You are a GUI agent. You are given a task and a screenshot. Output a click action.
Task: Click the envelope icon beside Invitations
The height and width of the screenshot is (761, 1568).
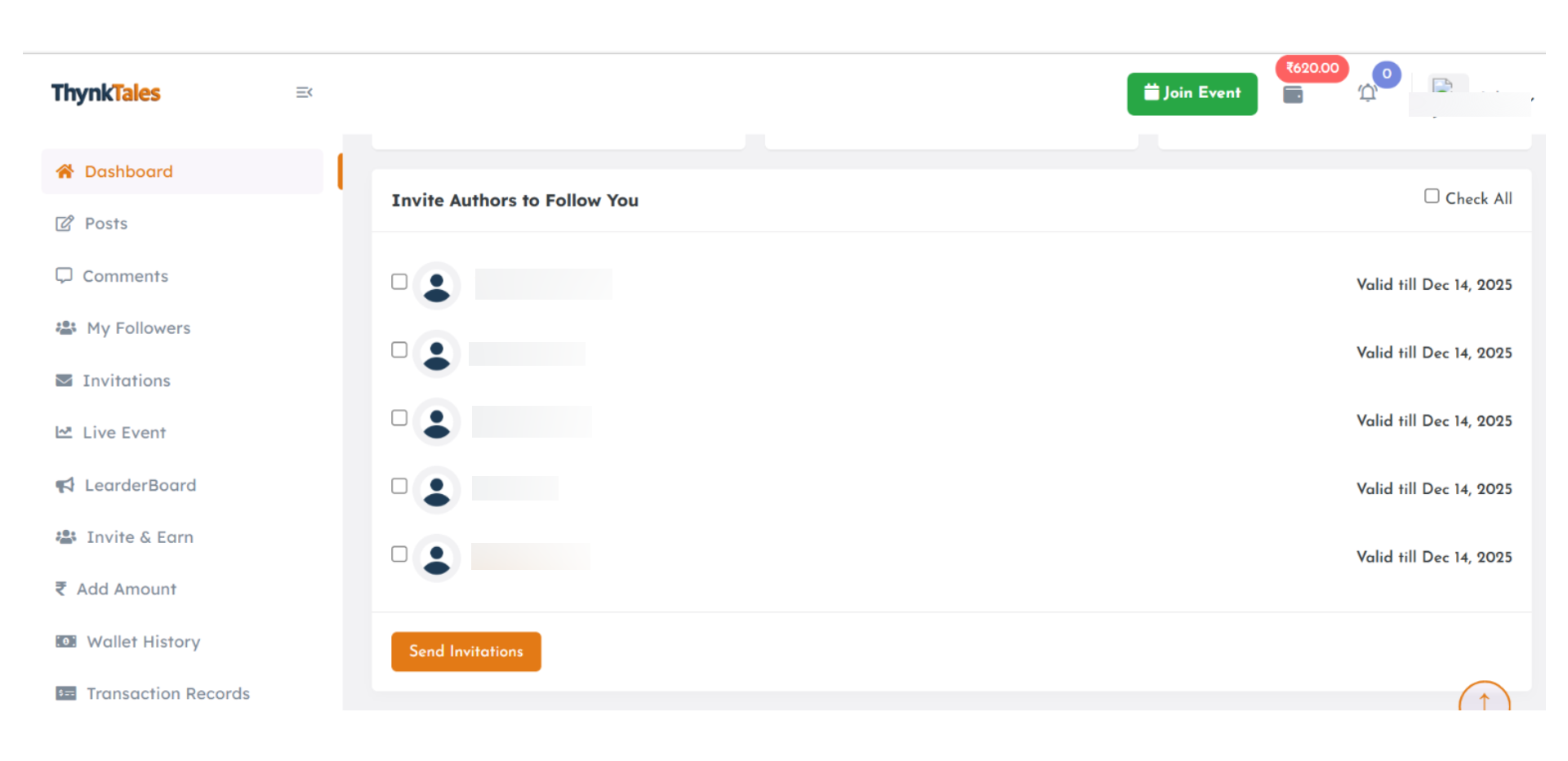point(64,380)
